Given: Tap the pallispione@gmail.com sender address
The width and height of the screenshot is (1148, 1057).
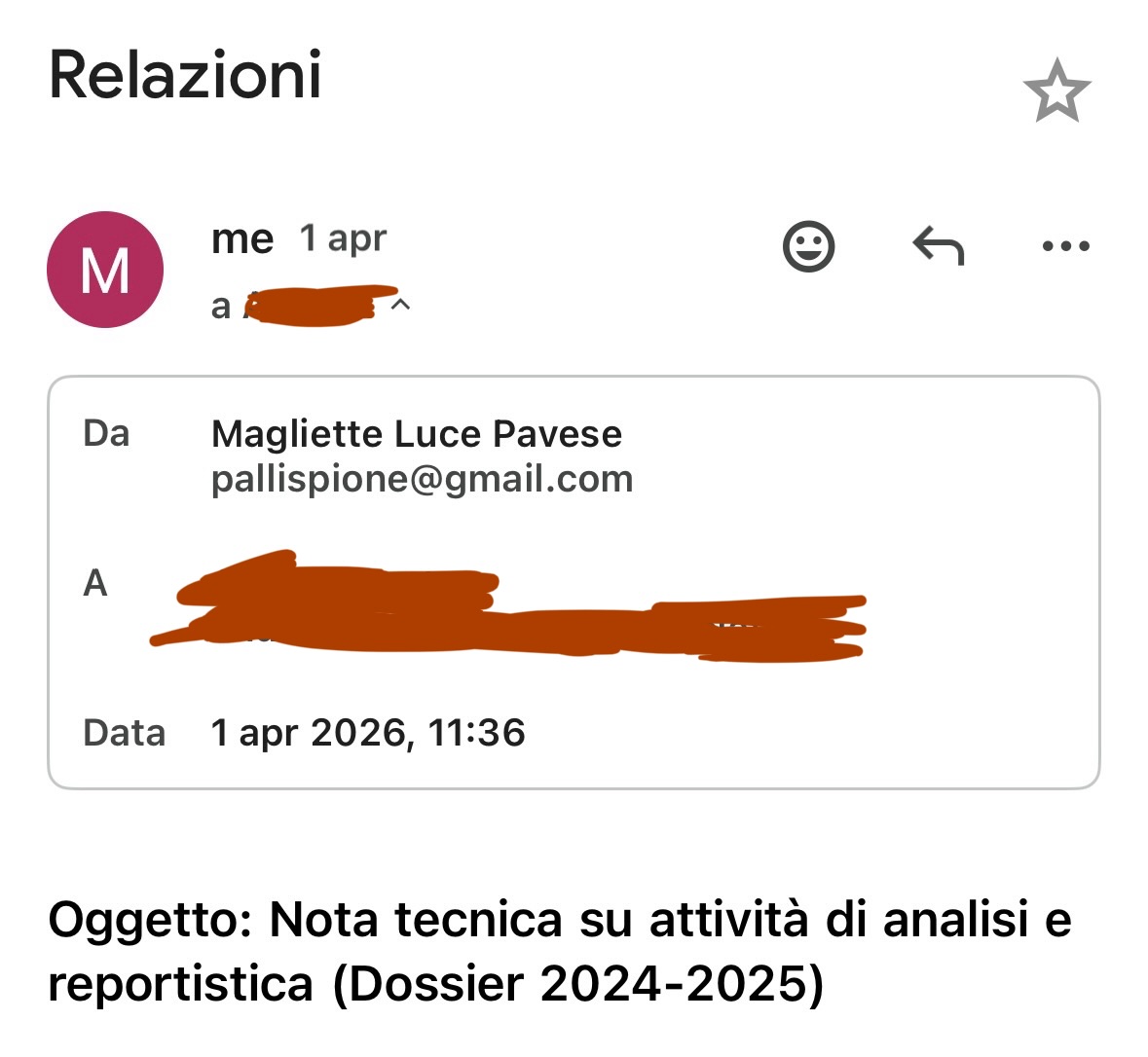Looking at the screenshot, I should (x=422, y=479).
